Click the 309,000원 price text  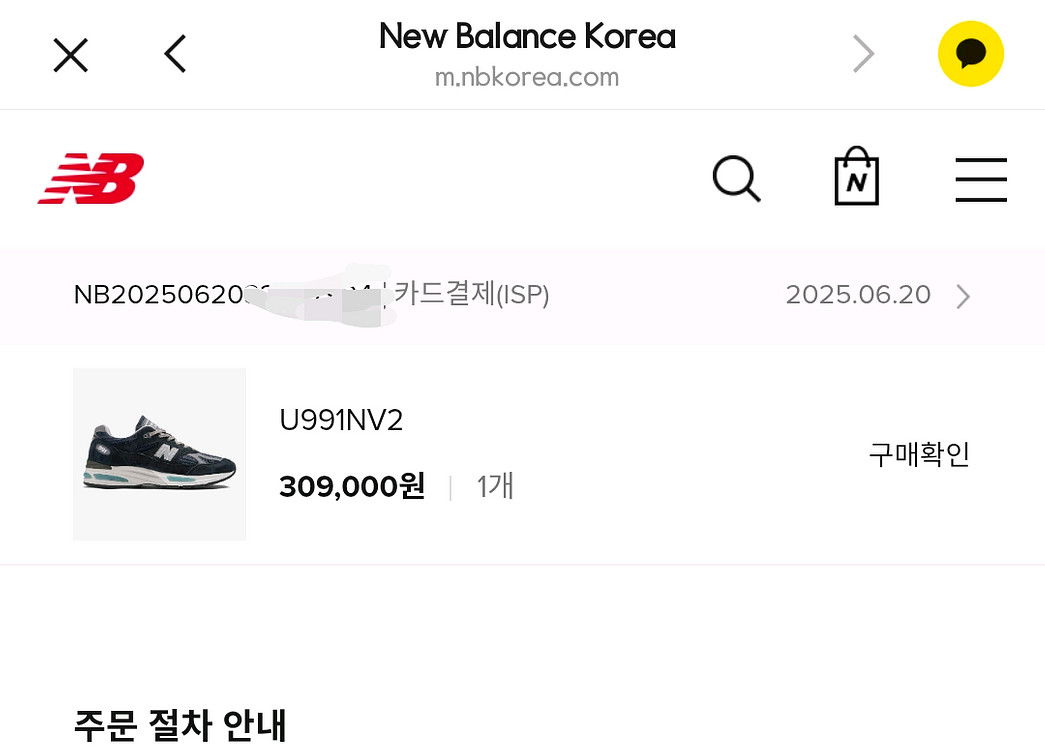click(351, 486)
